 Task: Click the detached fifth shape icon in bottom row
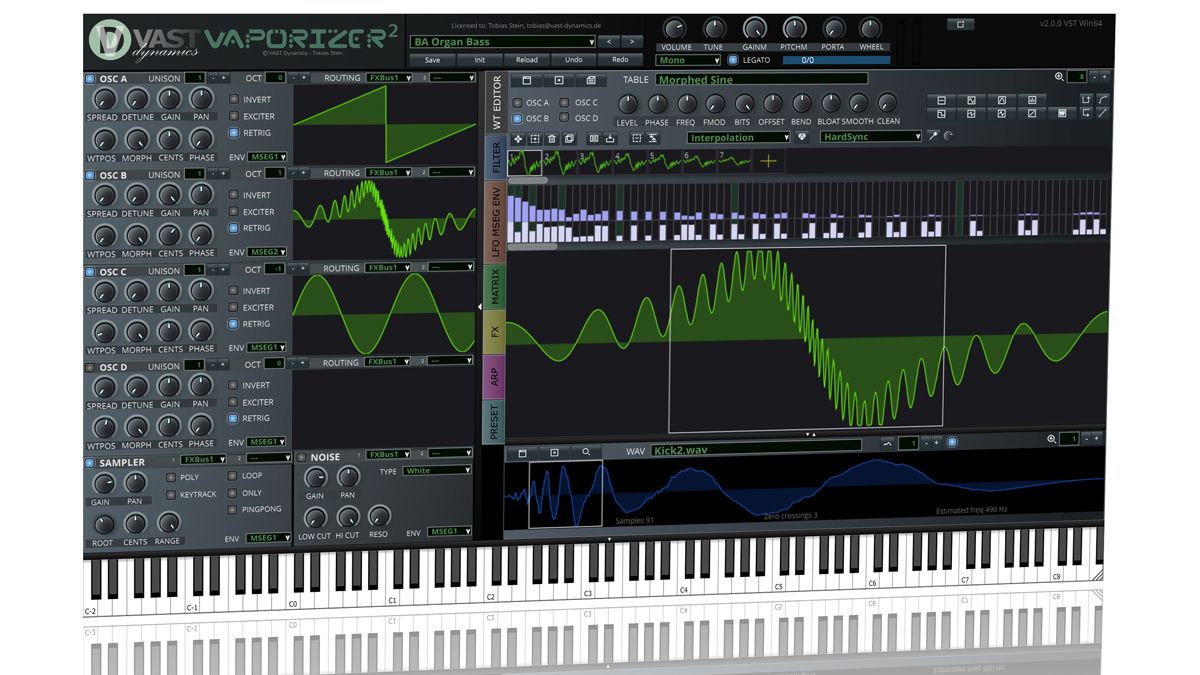(x=1062, y=114)
